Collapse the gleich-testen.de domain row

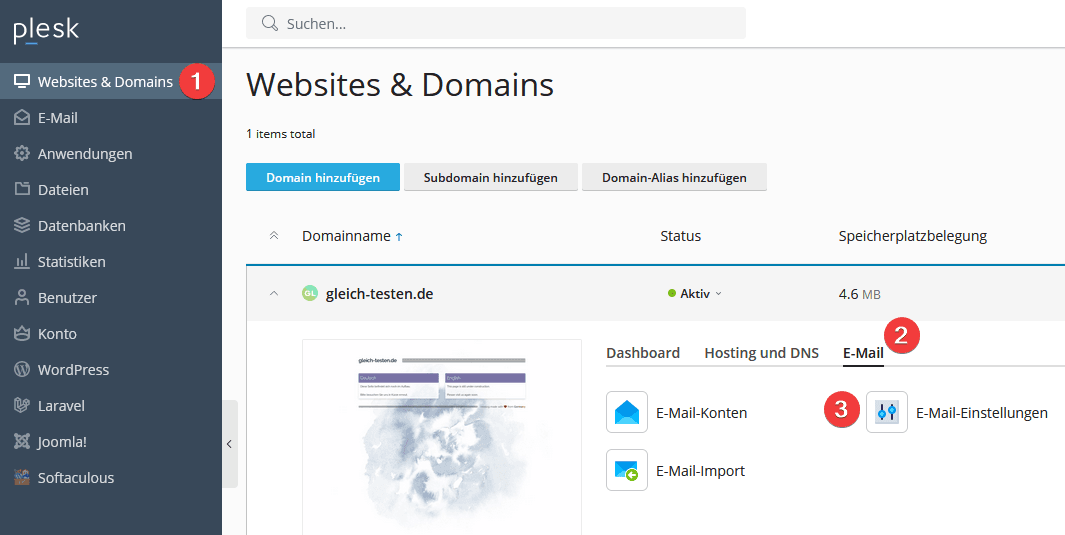tap(274, 294)
